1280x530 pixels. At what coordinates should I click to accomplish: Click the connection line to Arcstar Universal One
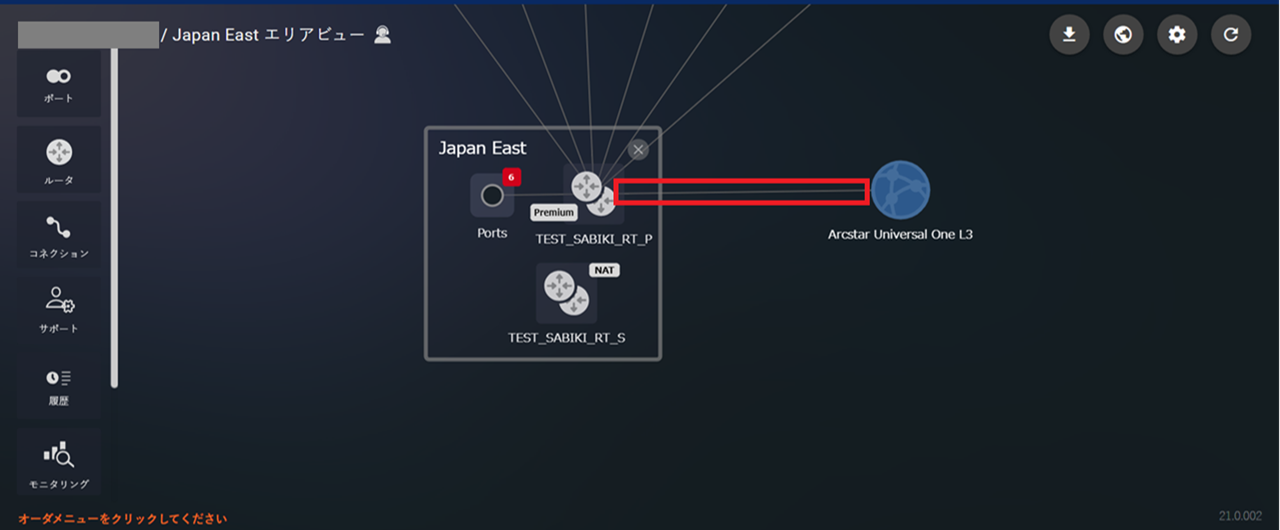(741, 191)
